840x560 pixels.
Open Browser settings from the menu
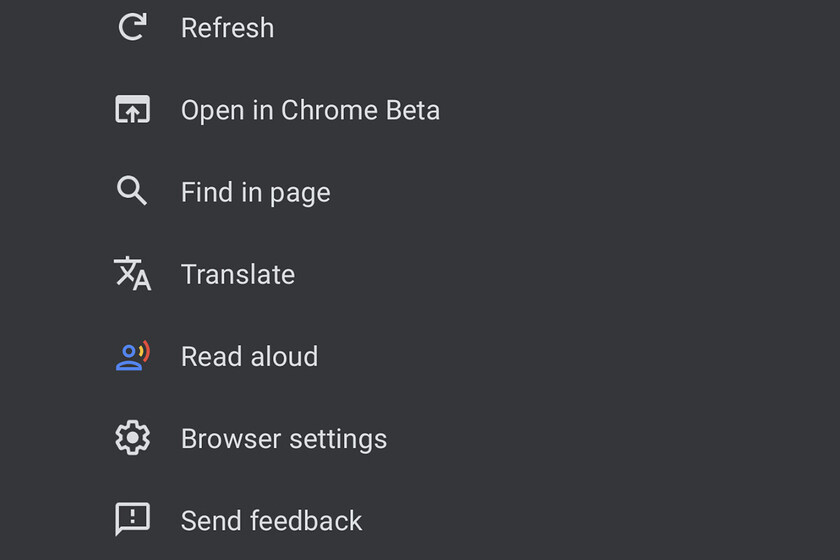(420, 438)
